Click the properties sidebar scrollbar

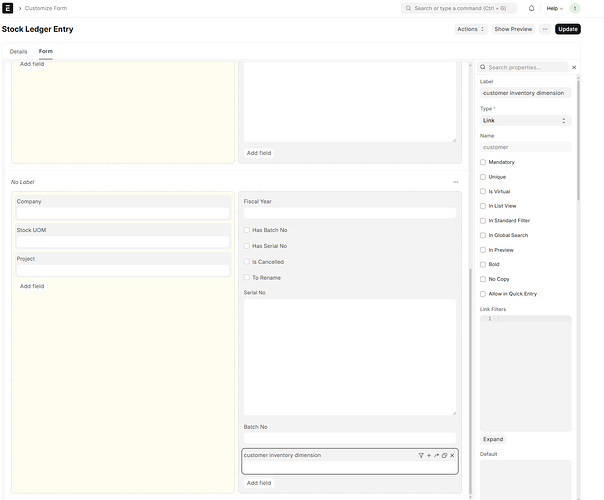578,139
